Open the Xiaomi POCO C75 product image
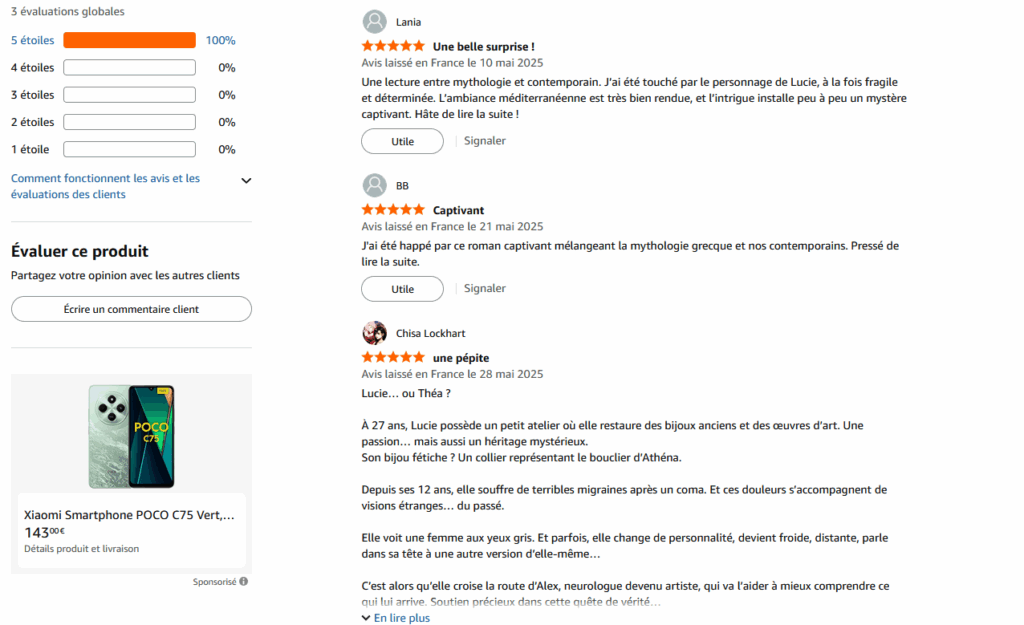 (131, 436)
